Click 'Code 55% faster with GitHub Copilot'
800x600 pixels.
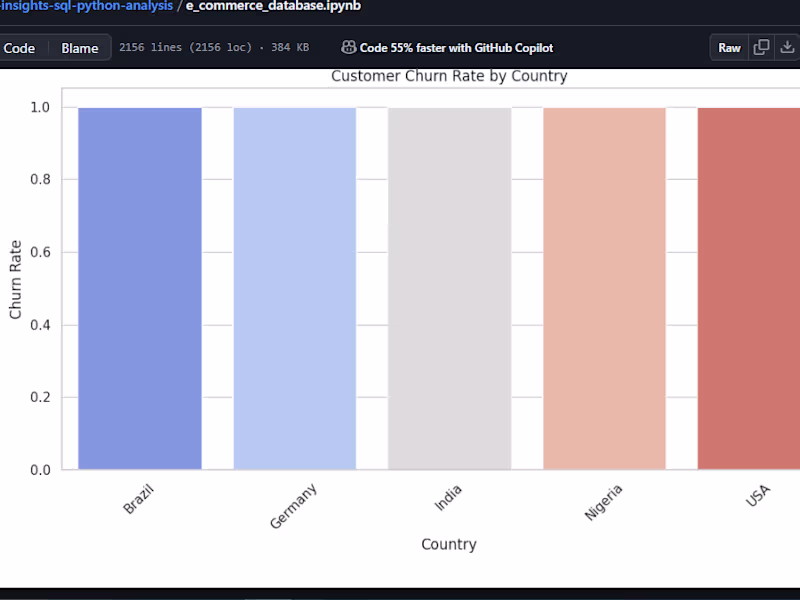460,47
